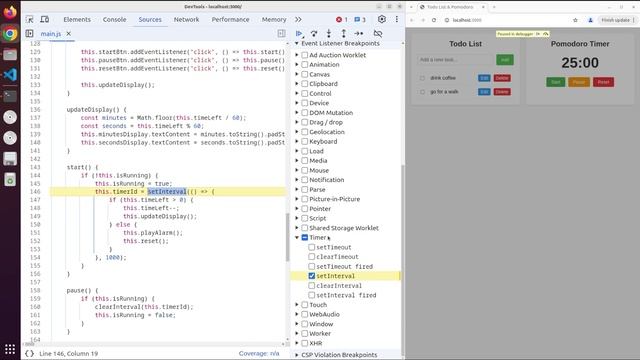Open Files manager from the dock
Image resolution: width=640 pixels, height=360 pixels.
[x=10, y=54]
